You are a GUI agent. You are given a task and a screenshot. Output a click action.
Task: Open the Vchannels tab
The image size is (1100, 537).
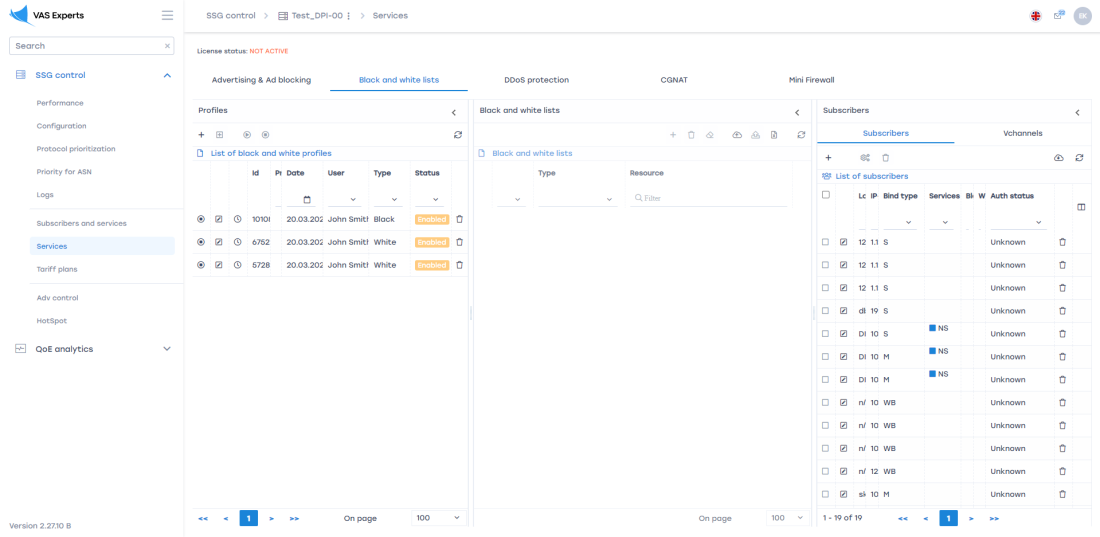click(1022, 133)
